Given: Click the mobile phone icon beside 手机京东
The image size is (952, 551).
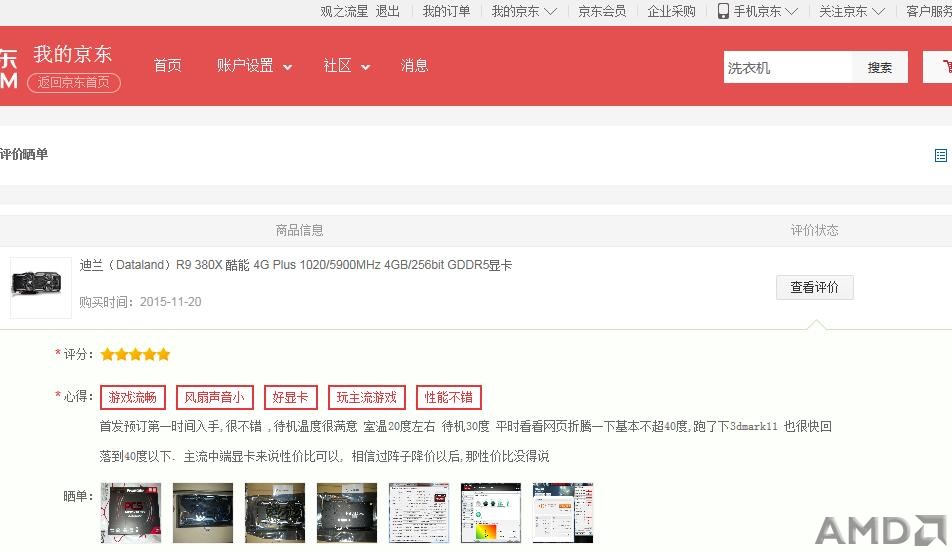Looking at the screenshot, I should point(723,11).
